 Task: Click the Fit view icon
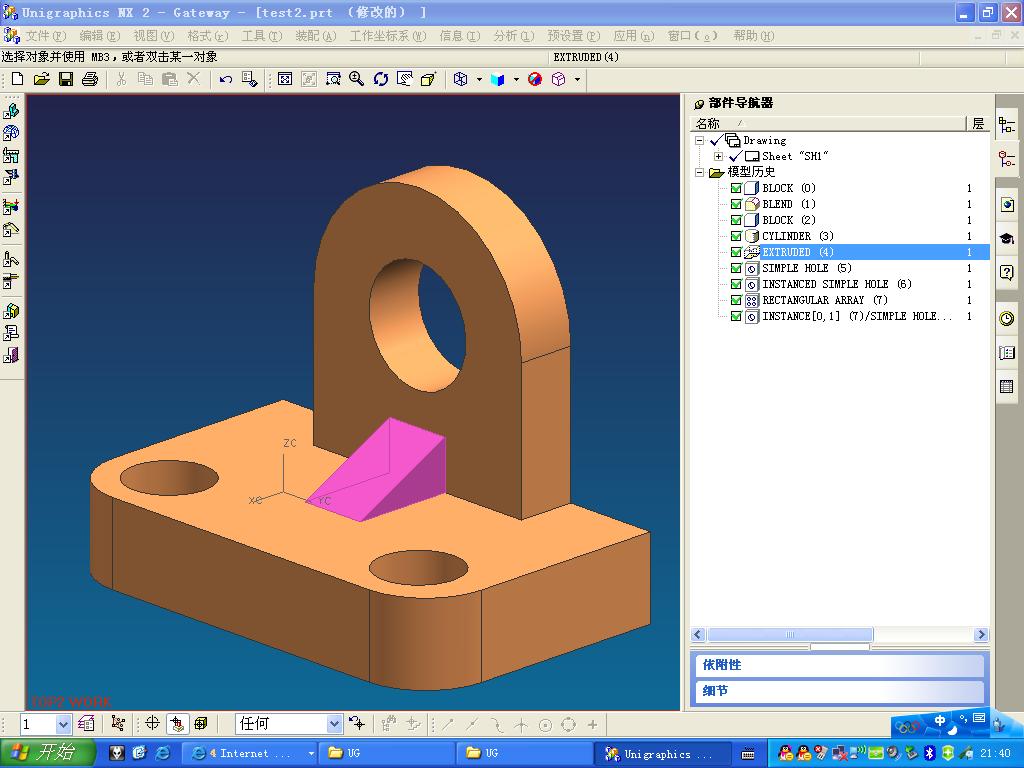pos(285,79)
